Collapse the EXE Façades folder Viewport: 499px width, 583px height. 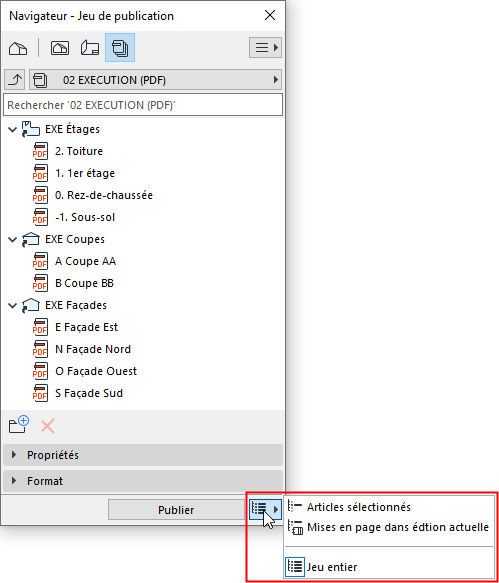pos(13,305)
